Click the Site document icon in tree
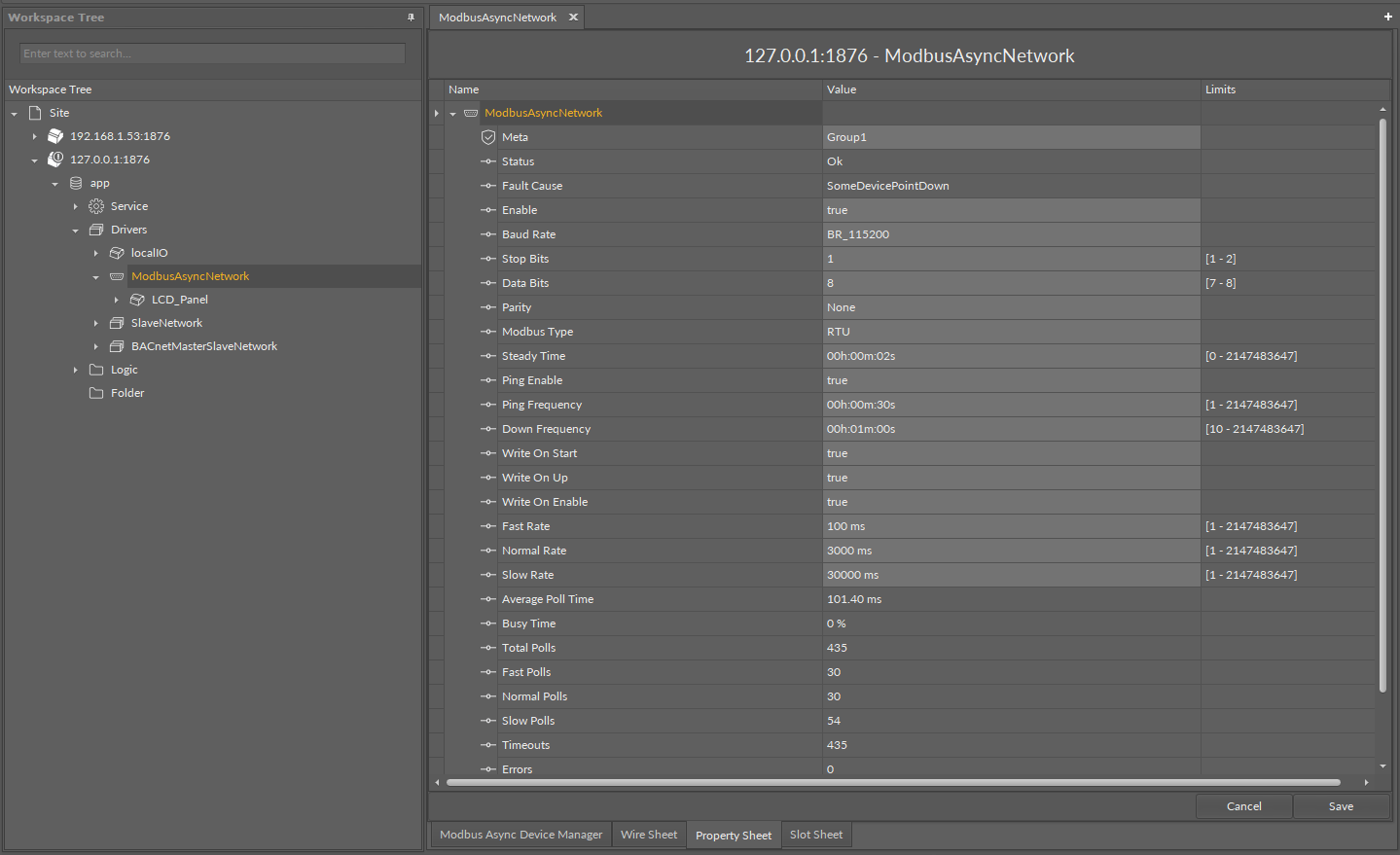The width and height of the screenshot is (1400, 855). tap(35, 113)
